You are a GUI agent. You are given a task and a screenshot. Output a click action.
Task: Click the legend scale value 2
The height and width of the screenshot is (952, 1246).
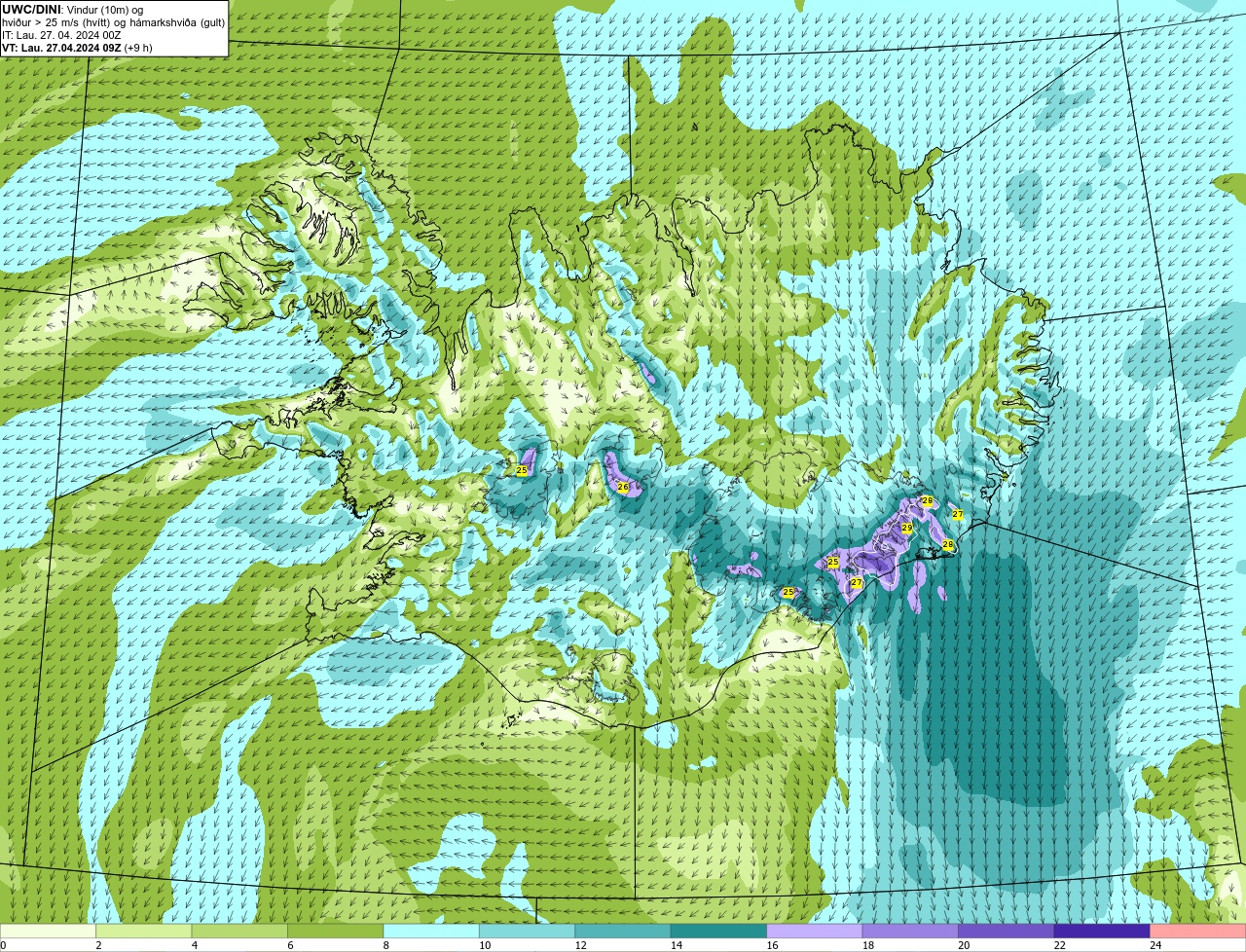(98, 945)
